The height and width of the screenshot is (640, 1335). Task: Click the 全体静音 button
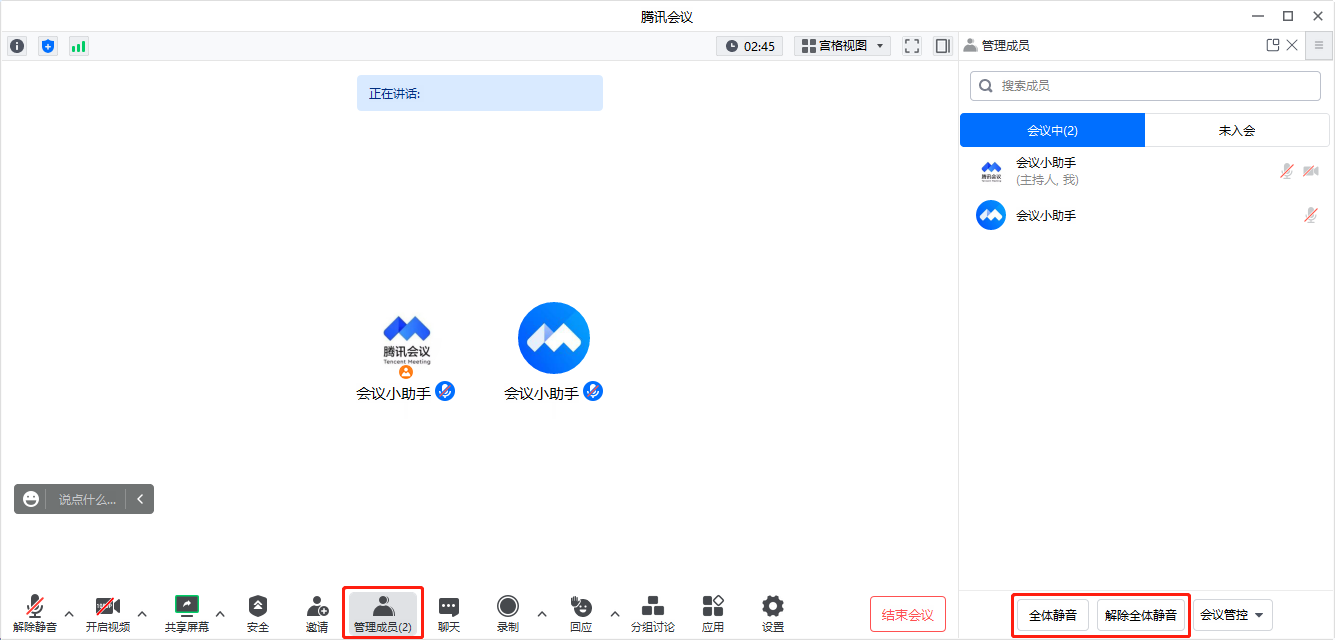[1053, 615]
